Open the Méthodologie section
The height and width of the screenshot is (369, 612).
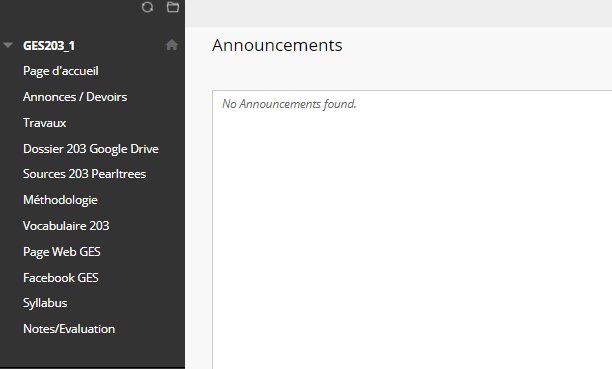click(60, 200)
